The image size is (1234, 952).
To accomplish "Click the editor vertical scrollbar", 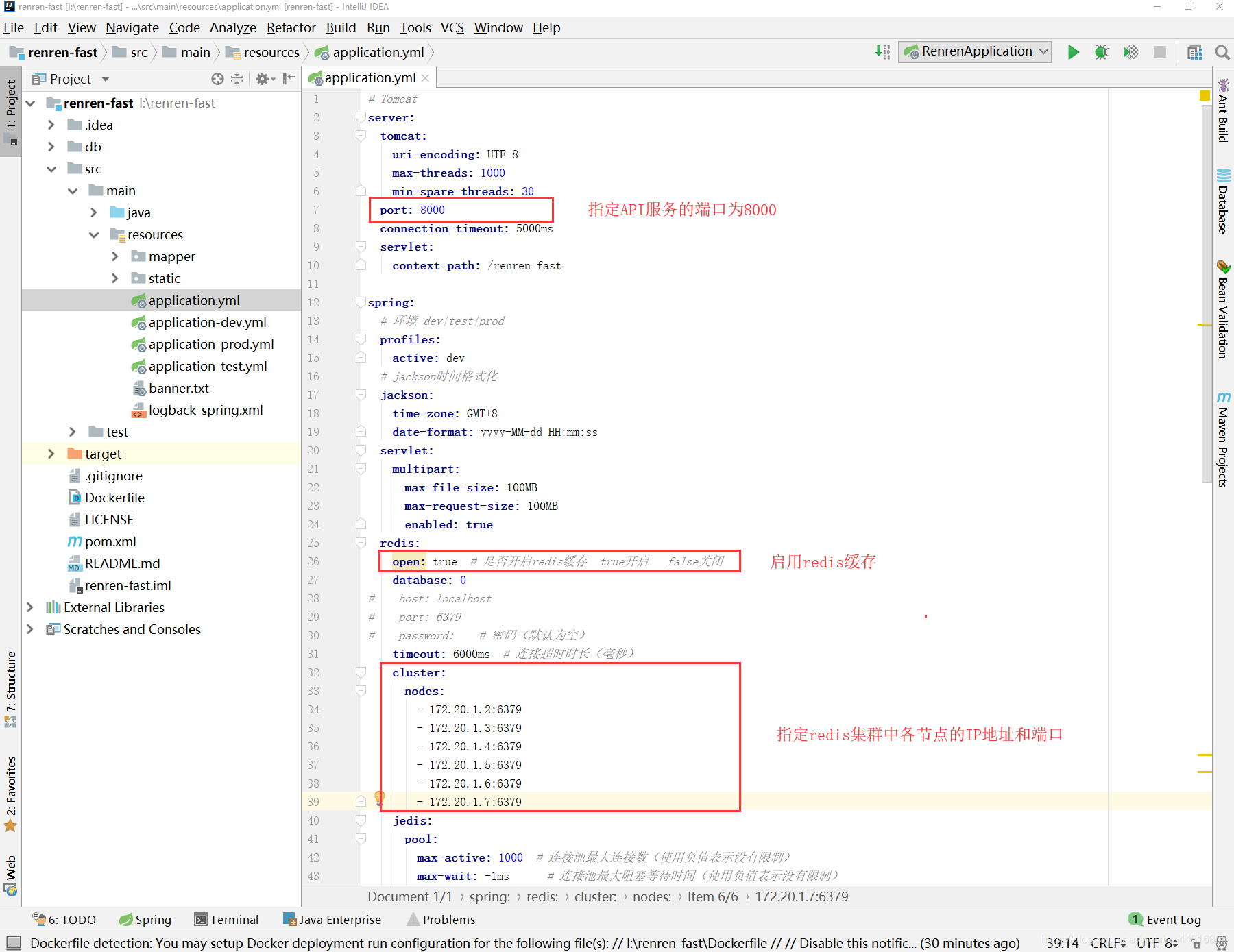I will (1207, 295).
